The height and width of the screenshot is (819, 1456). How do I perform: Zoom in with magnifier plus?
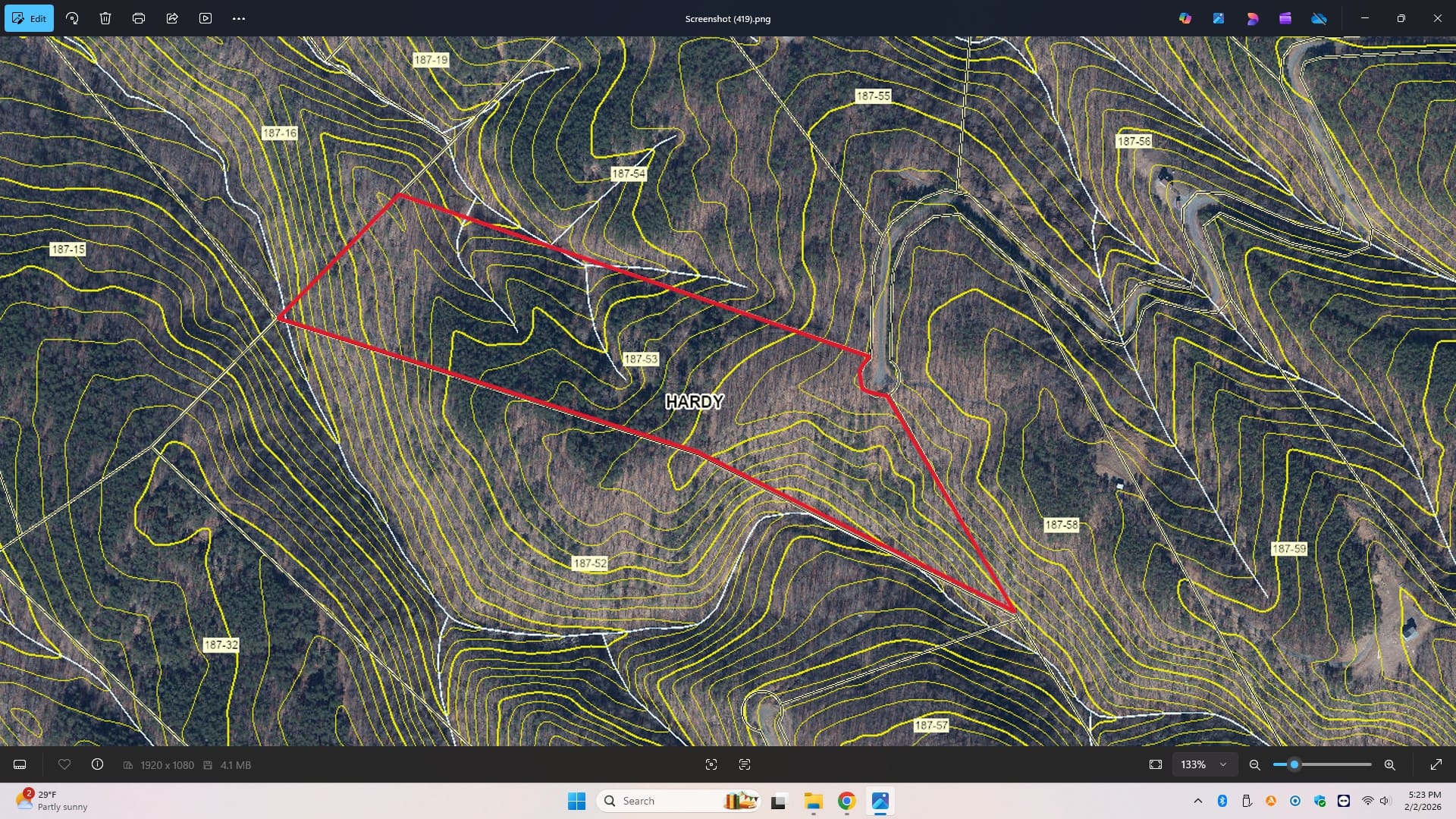(1389, 764)
